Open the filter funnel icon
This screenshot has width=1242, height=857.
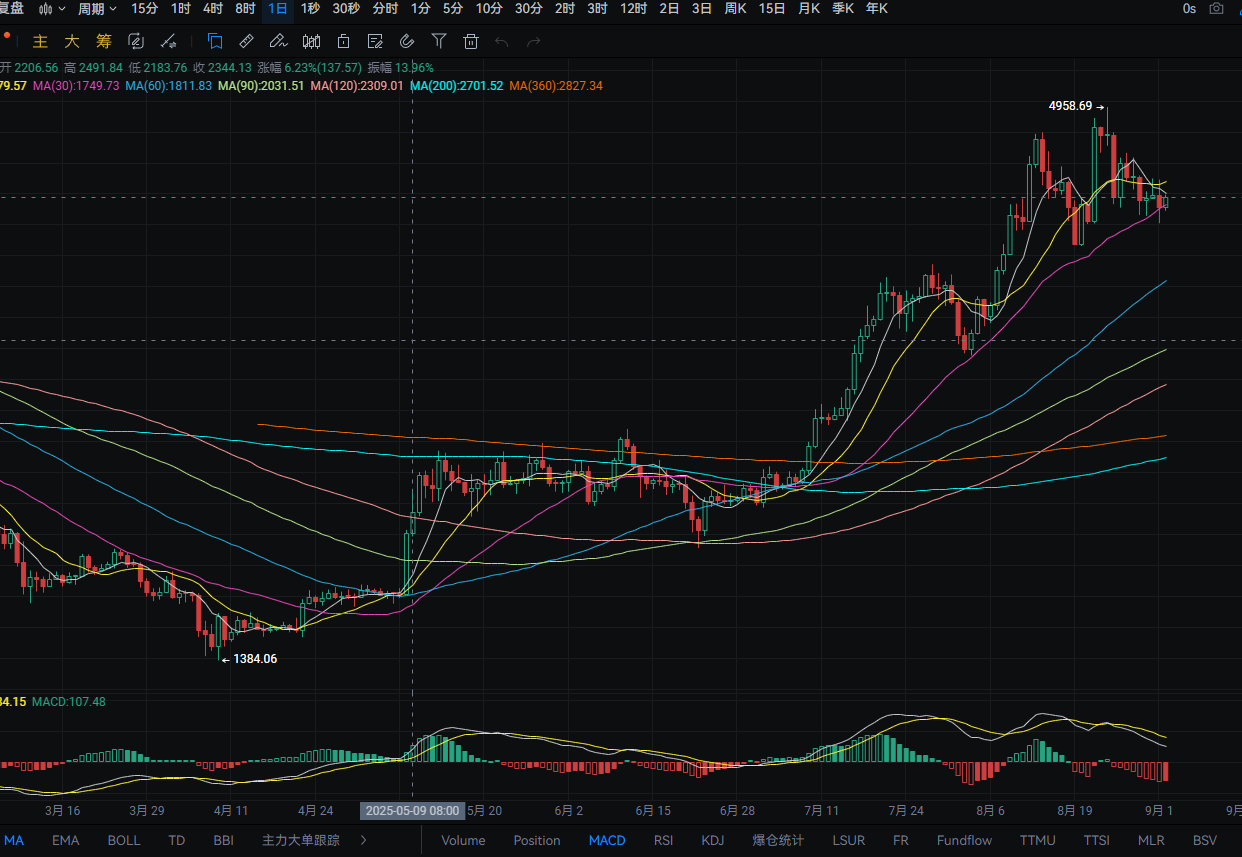pos(439,41)
